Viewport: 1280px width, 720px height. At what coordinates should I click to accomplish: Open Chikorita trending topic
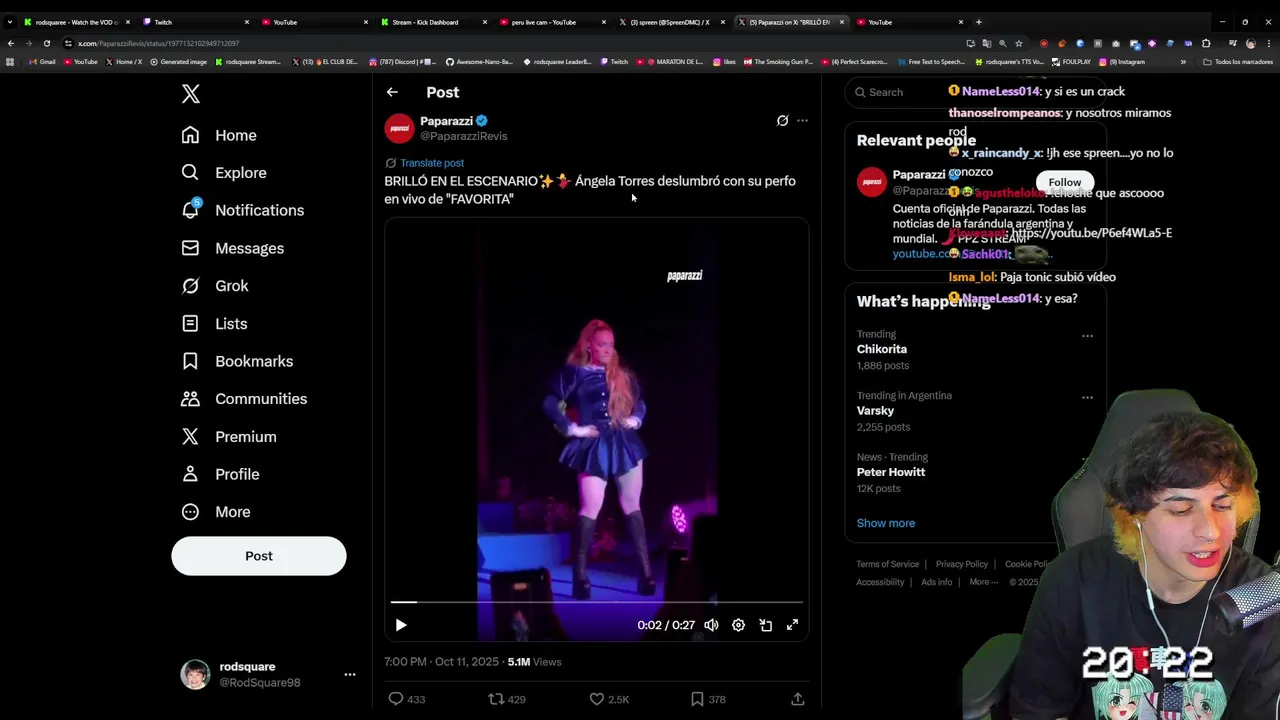[881, 349]
